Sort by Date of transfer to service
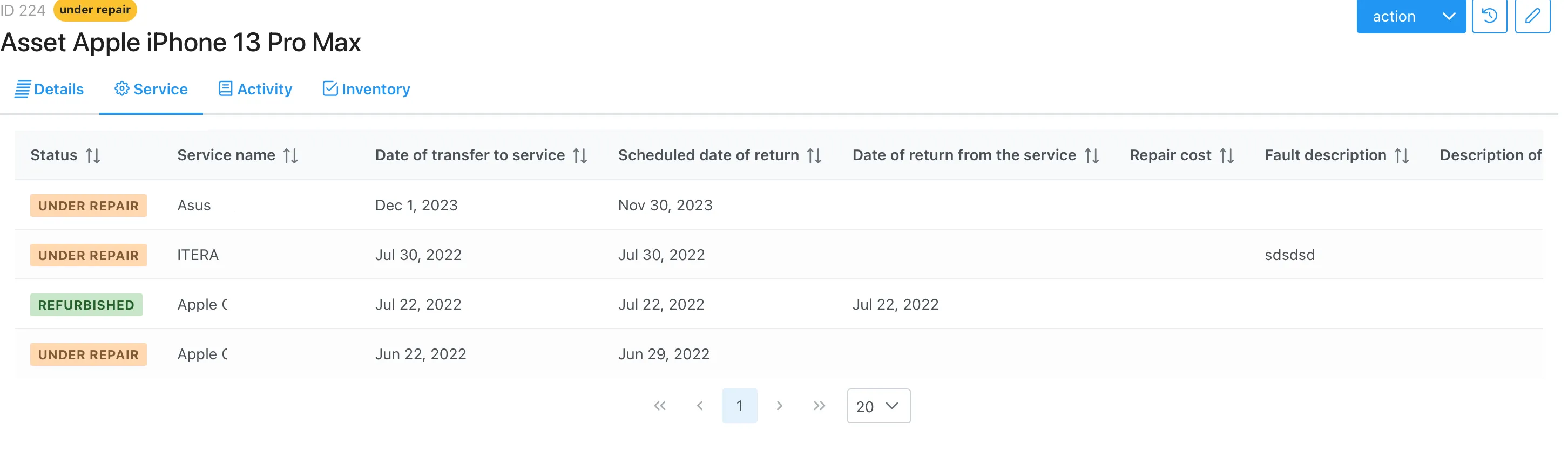This screenshot has width=1568, height=451. coord(580,156)
